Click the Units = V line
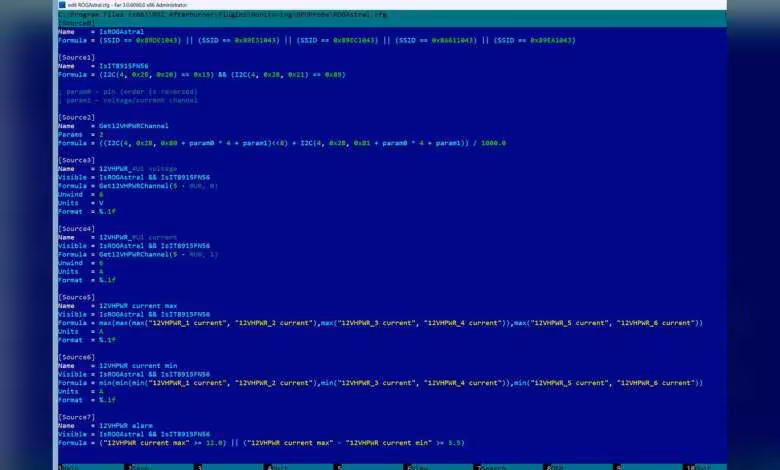The width and height of the screenshot is (780, 470). [x=81, y=203]
